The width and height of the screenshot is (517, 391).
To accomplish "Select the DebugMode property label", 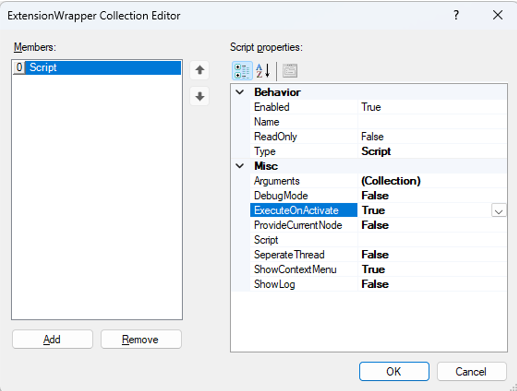I will pos(281,196).
